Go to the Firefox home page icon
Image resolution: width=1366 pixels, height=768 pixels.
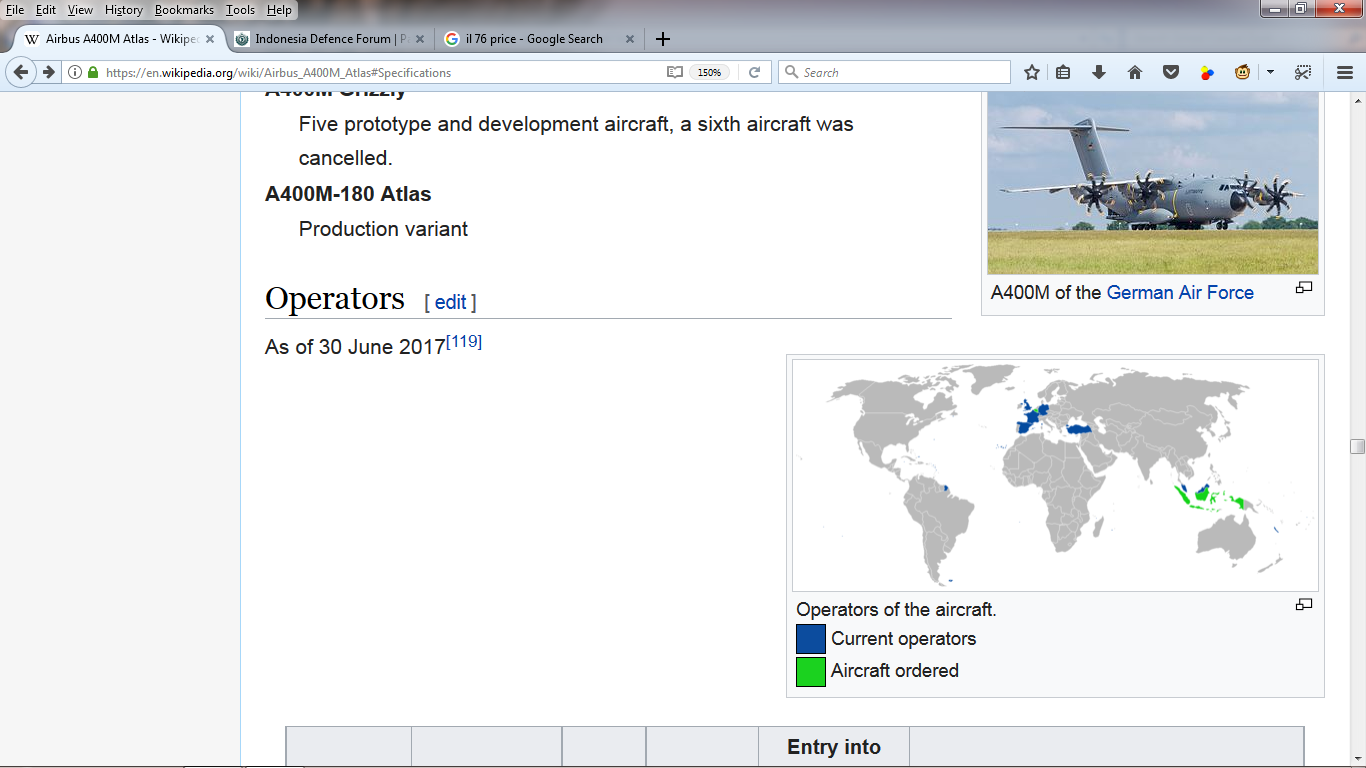(x=1134, y=72)
